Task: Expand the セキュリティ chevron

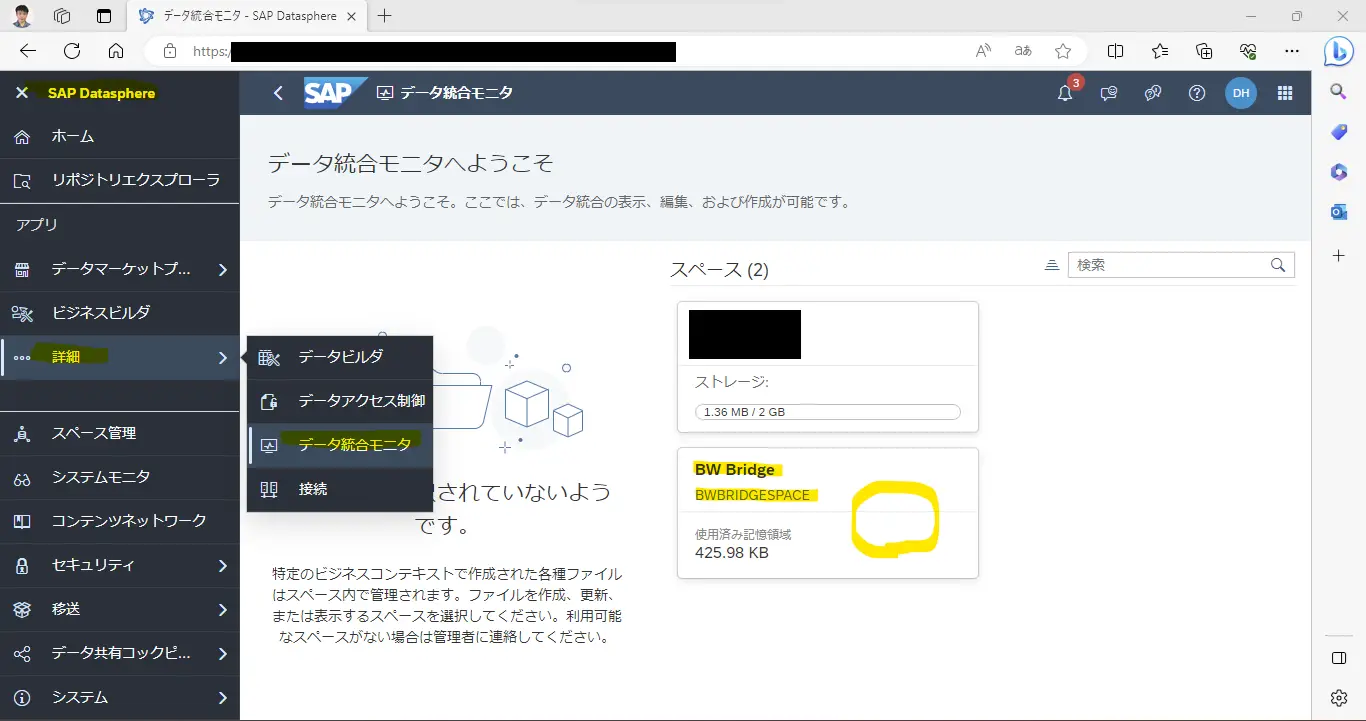Action: 222,566
